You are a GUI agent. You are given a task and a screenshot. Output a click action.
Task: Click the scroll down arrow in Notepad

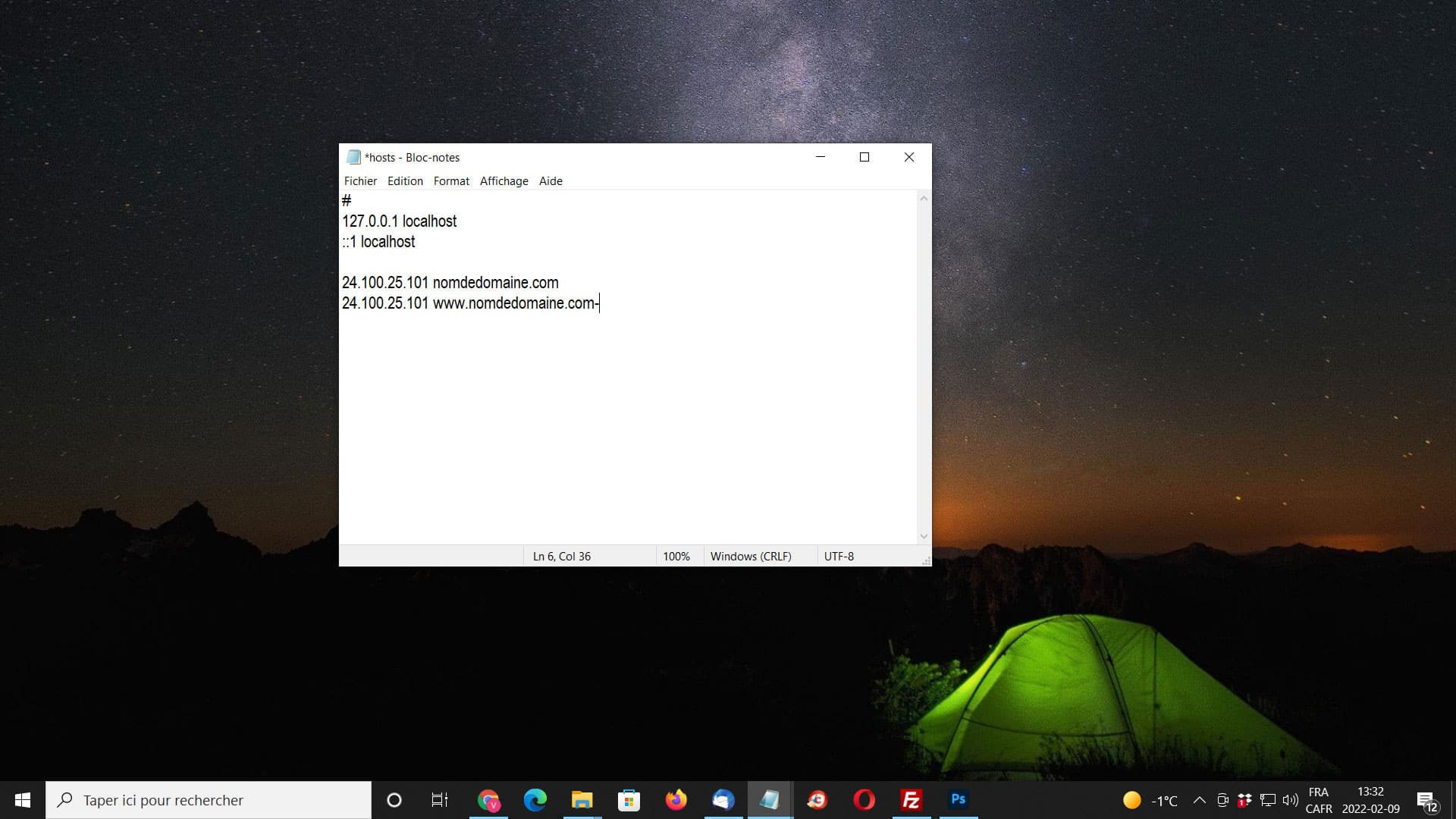pos(924,536)
